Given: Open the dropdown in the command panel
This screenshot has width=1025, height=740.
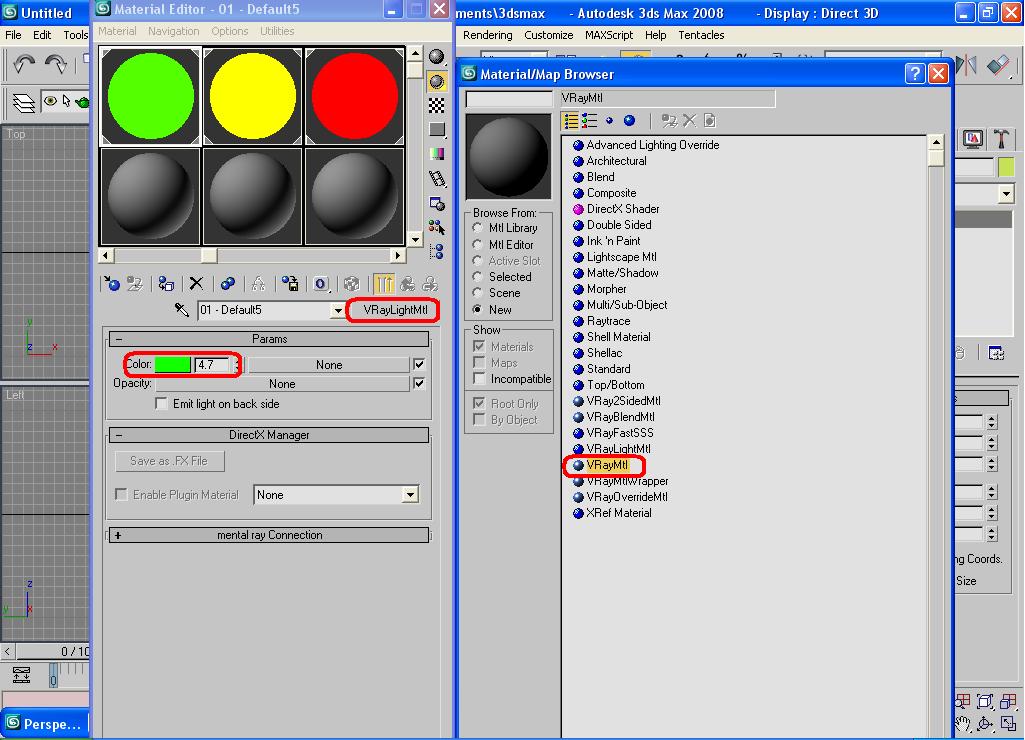Looking at the screenshot, I should [x=1005, y=194].
